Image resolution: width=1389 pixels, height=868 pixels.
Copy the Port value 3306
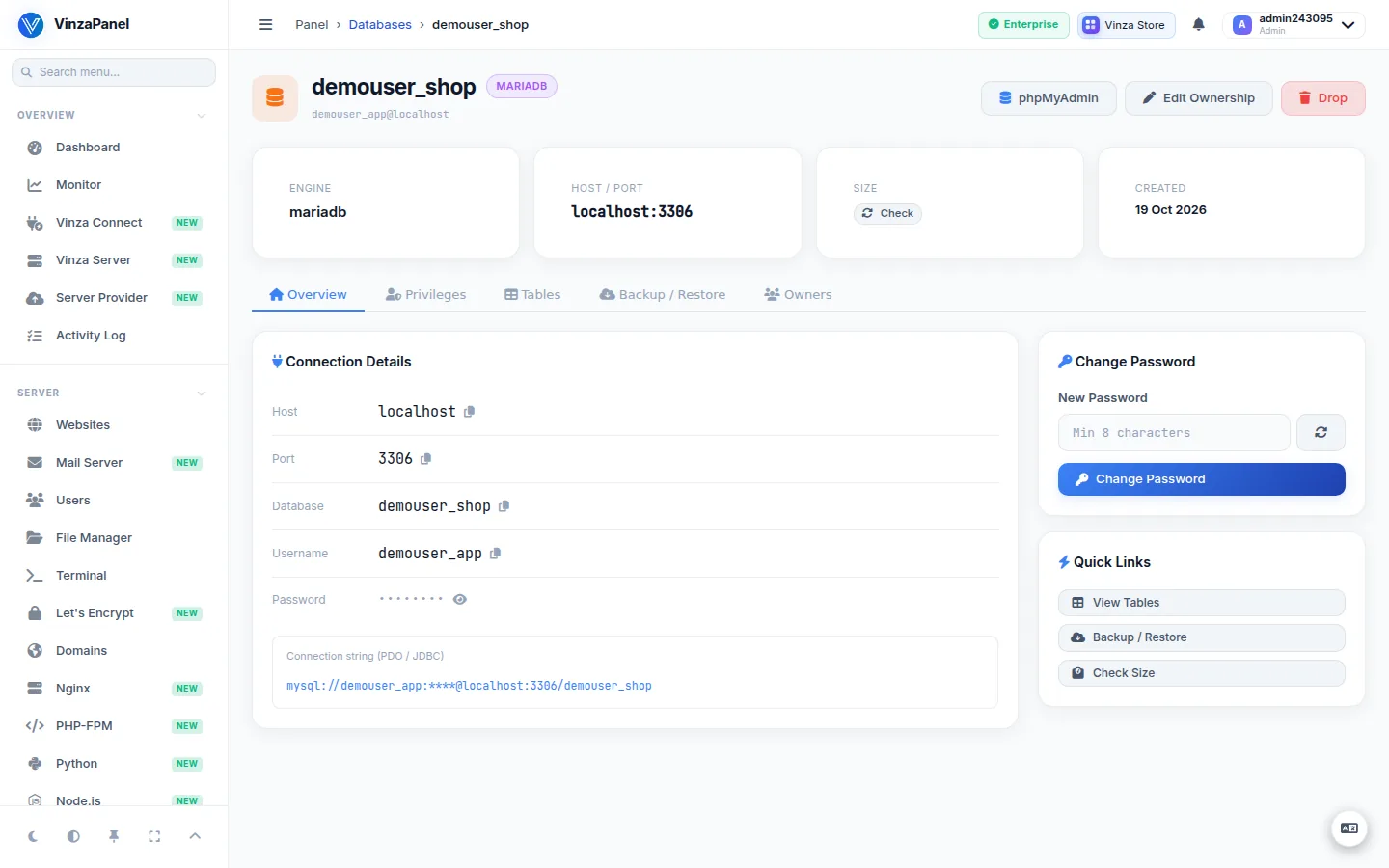(425, 459)
